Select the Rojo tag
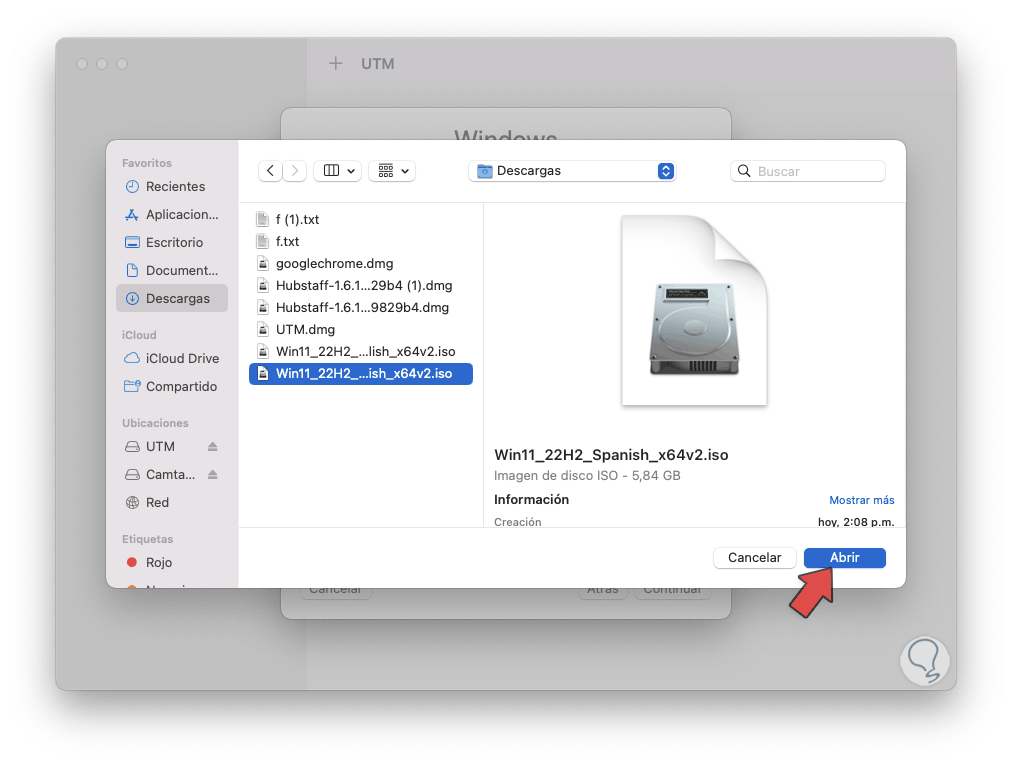This screenshot has width=1012, height=764. [172, 563]
